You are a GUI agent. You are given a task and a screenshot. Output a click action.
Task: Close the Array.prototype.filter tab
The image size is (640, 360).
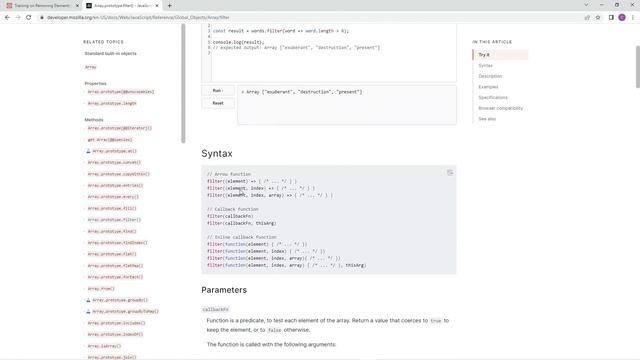(x=157, y=6)
